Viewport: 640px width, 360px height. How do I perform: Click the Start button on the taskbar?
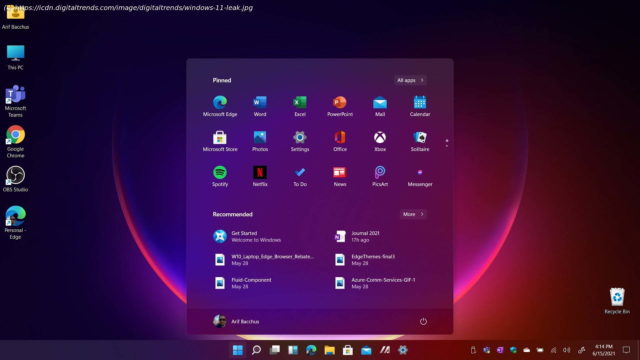click(238, 350)
